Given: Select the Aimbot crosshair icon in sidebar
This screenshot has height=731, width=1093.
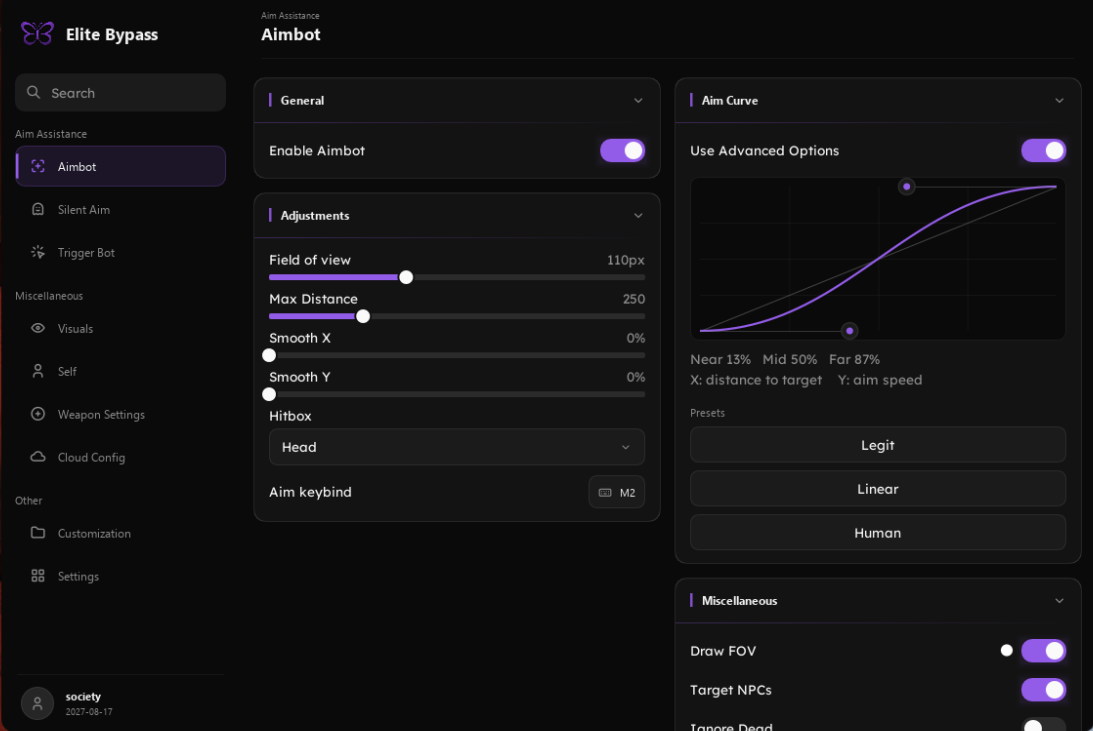Looking at the screenshot, I should 38,166.
